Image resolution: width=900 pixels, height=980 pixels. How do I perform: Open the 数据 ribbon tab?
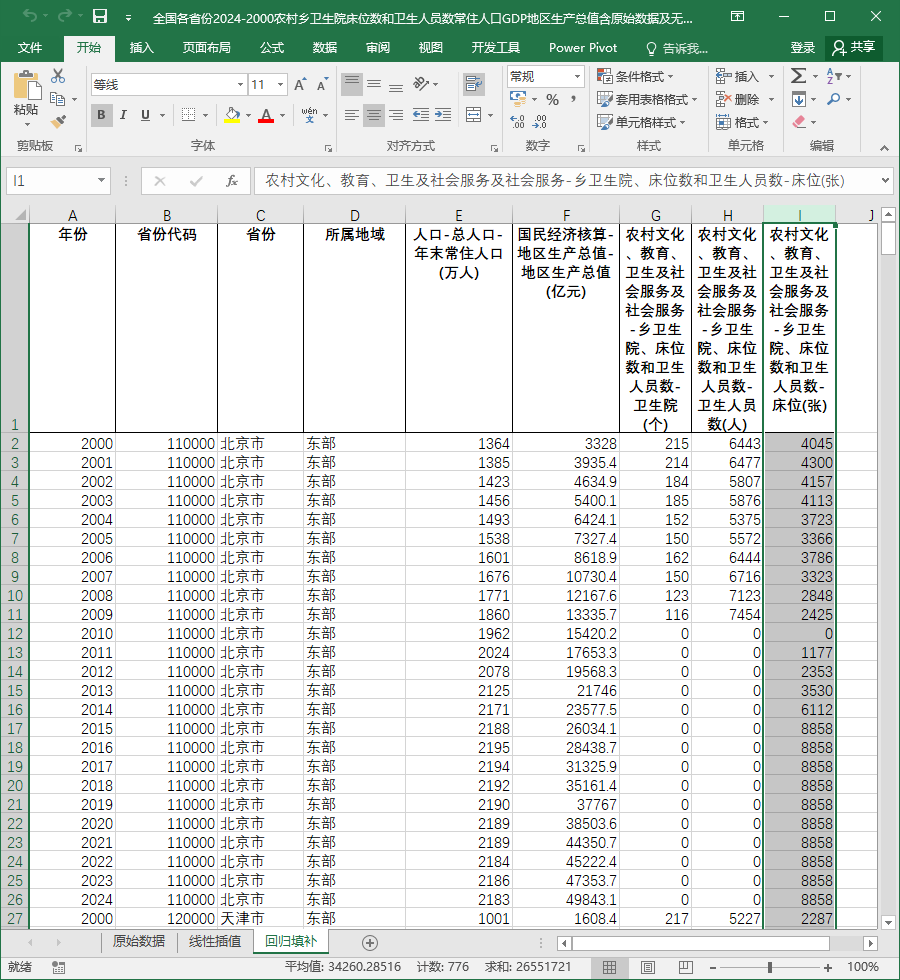pos(325,48)
